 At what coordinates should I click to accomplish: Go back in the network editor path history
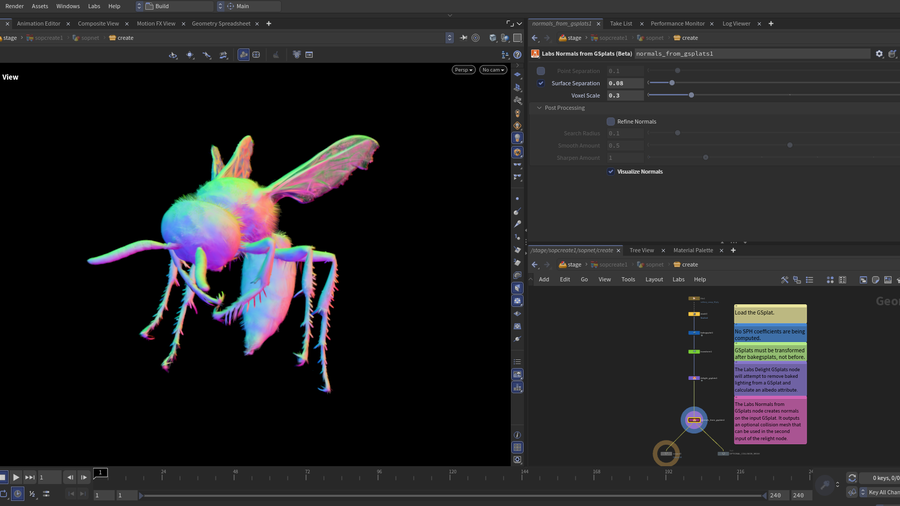535,264
